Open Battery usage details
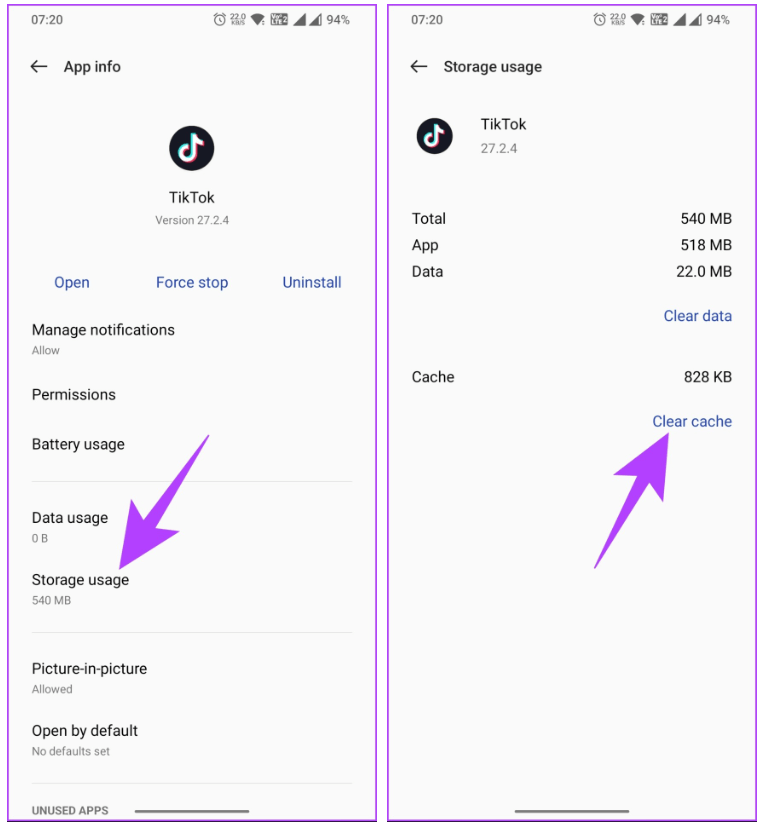 78,445
